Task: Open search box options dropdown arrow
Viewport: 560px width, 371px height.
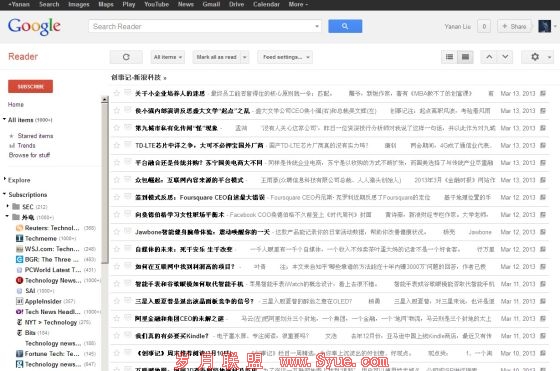Action: pos(316,26)
